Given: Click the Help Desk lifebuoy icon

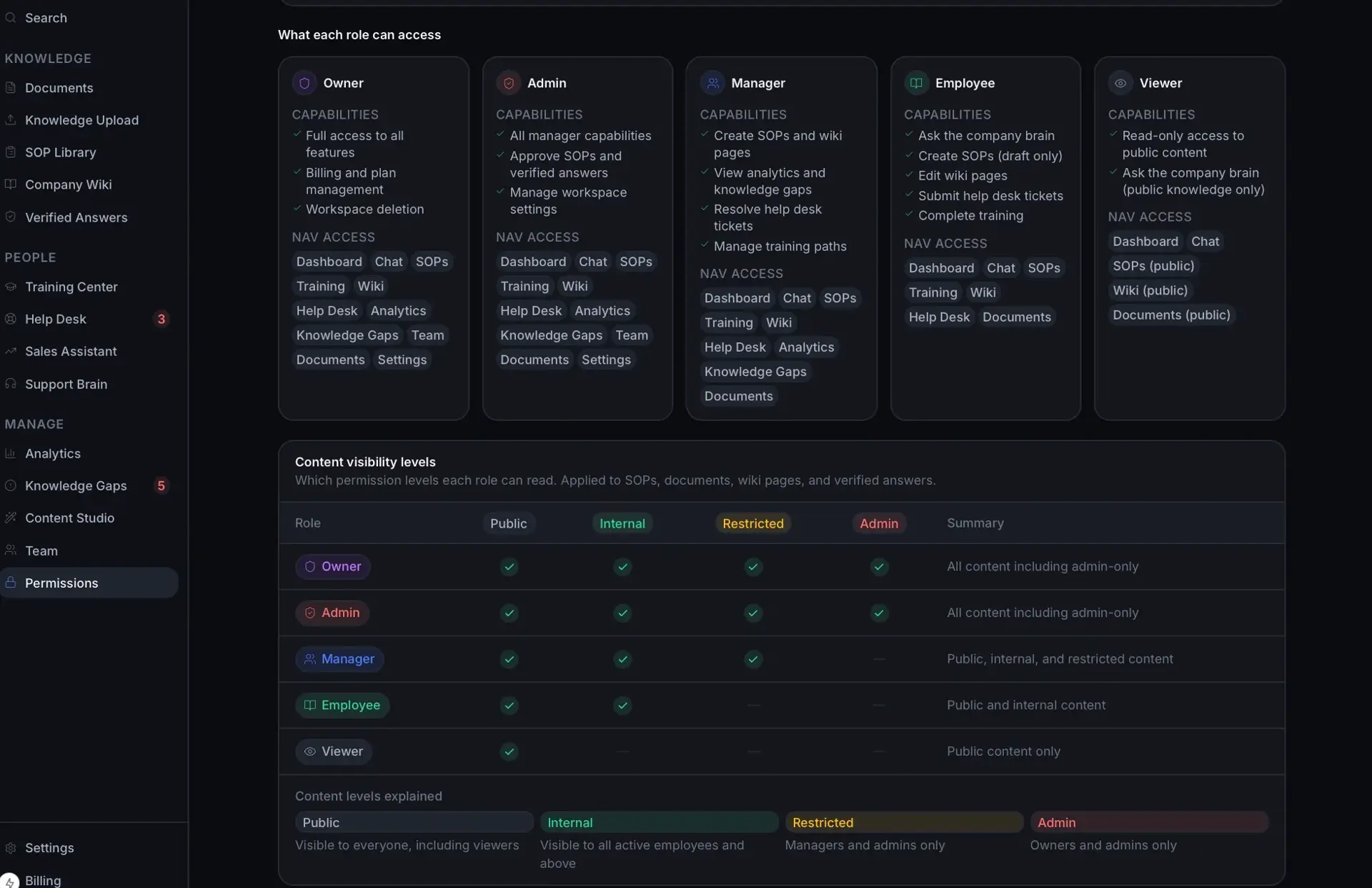Looking at the screenshot, I should [11, 318].
